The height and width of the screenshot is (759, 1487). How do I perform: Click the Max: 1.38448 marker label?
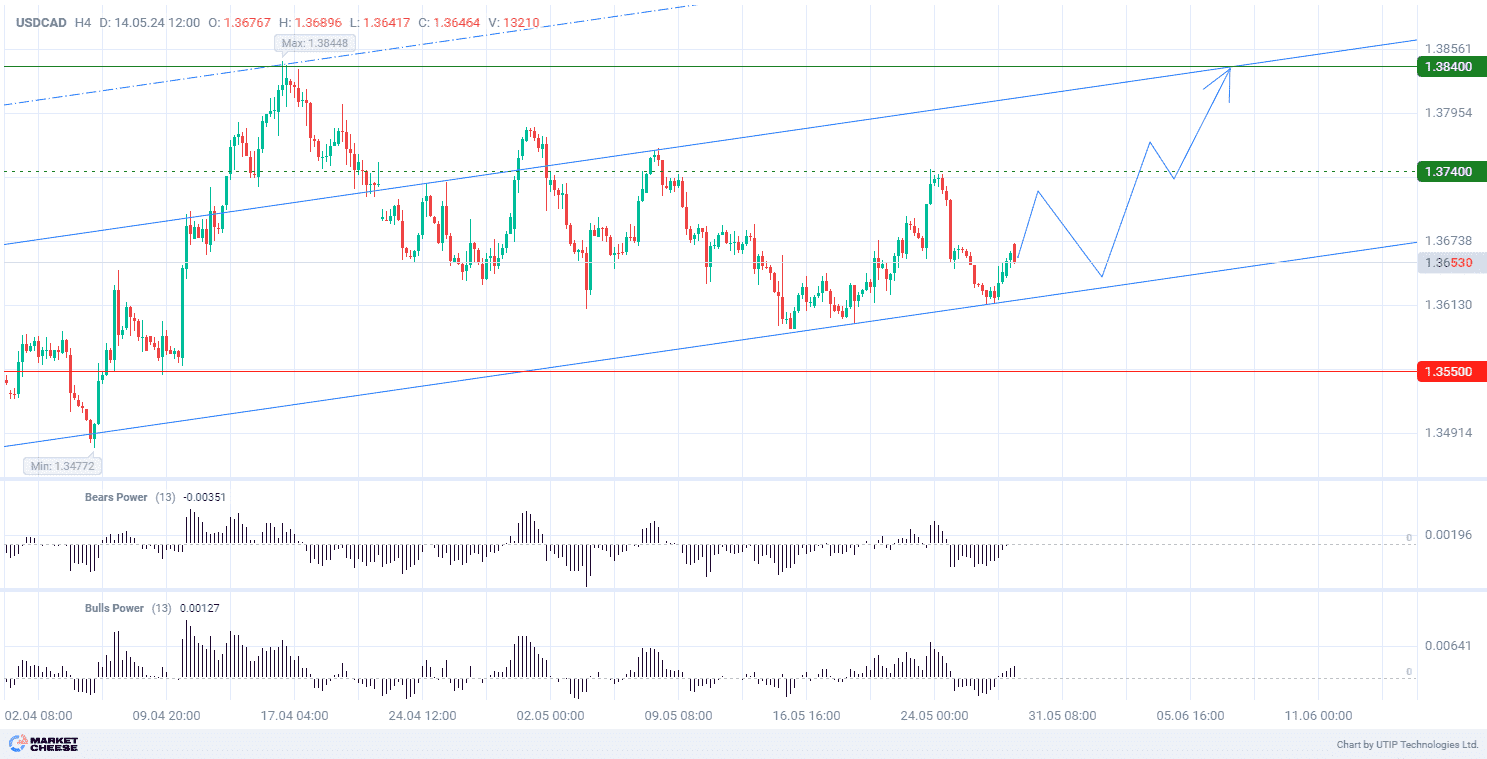(x=314, y=43)
